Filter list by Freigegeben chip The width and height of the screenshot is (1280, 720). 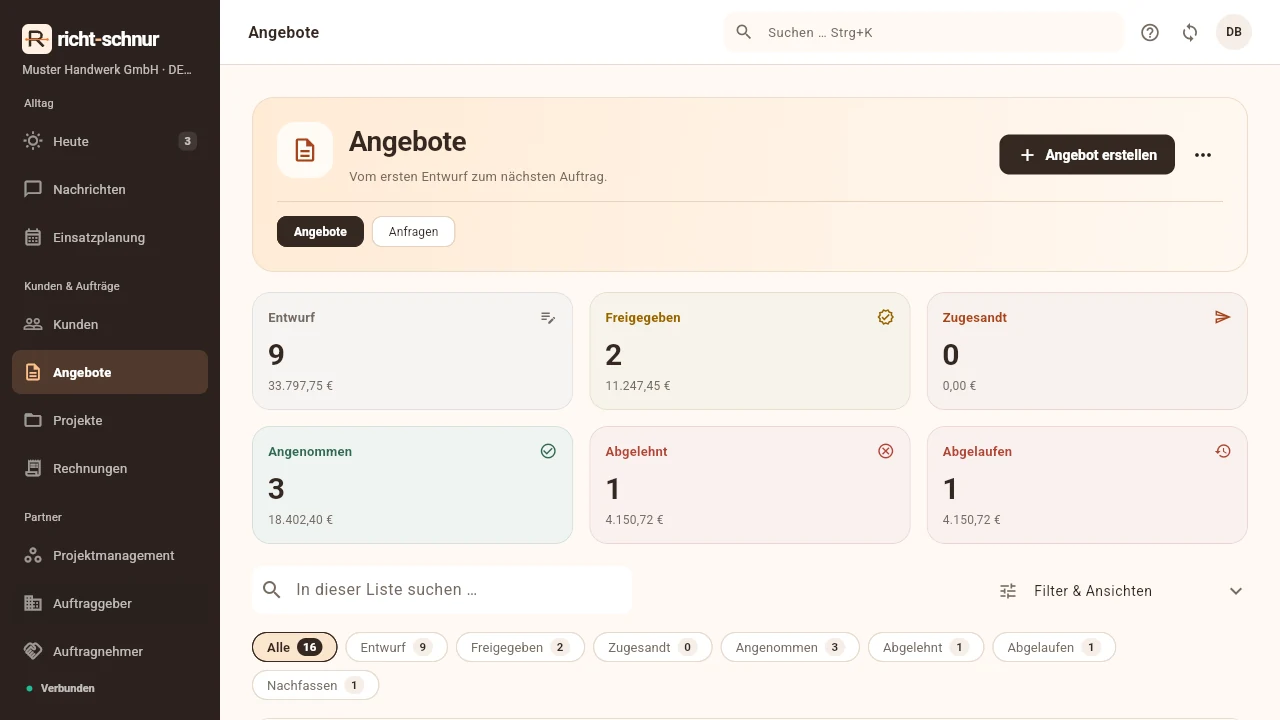(x=521, y=647)
